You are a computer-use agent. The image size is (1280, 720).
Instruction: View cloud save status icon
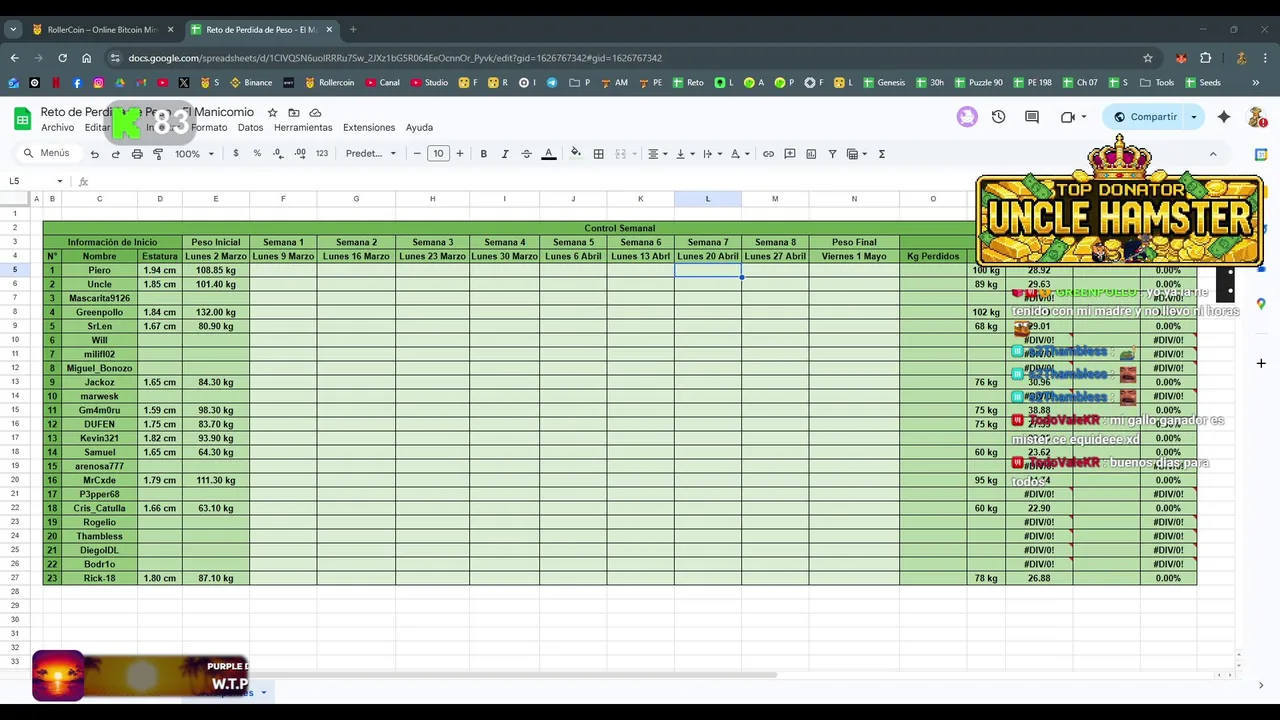315,113
